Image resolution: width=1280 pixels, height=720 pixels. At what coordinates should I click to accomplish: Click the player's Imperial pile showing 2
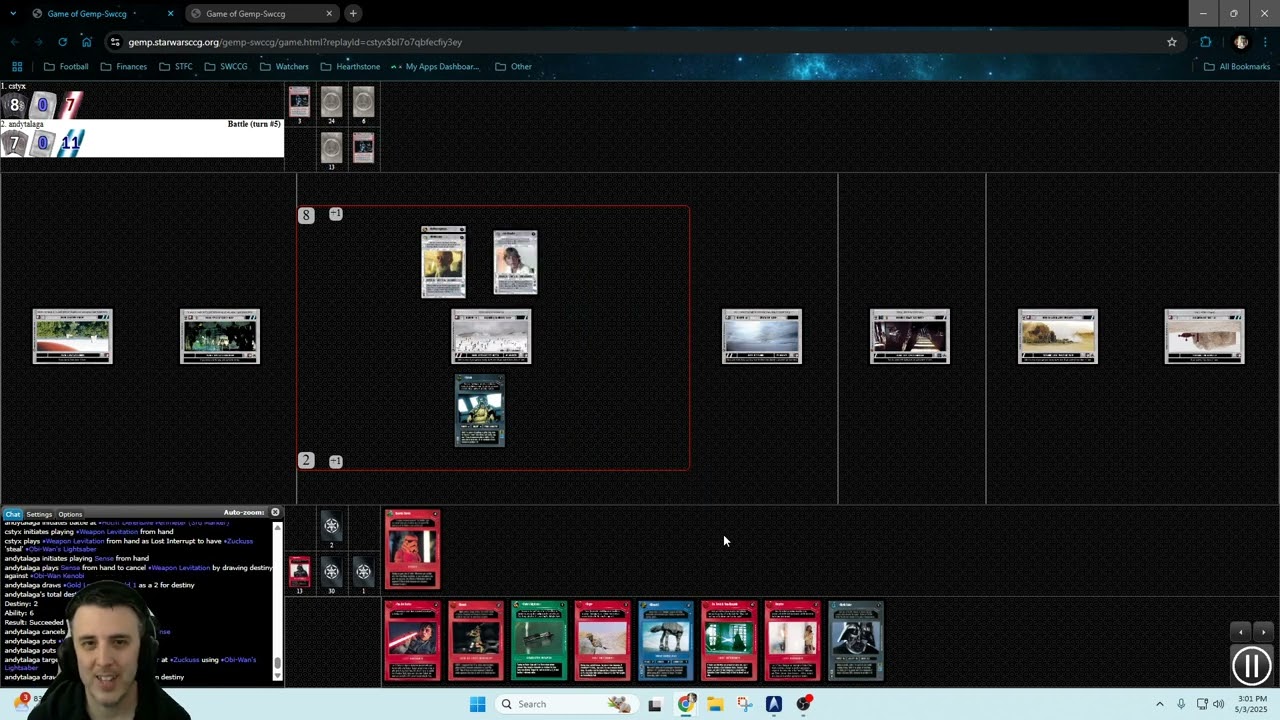[331, 526]
